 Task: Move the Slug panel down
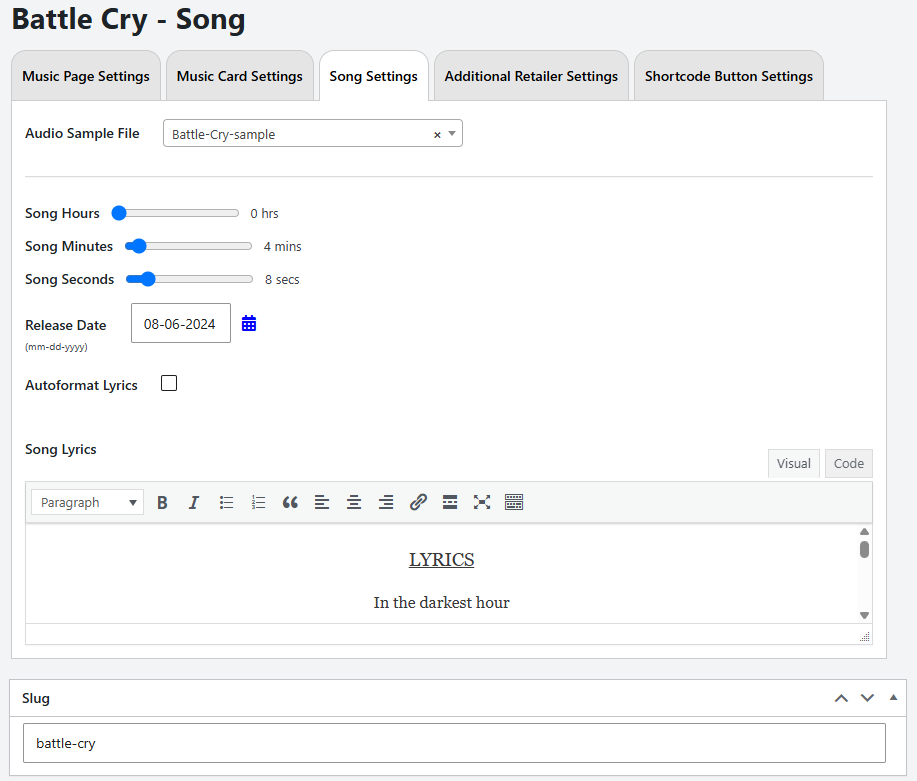tap(867, 698)
